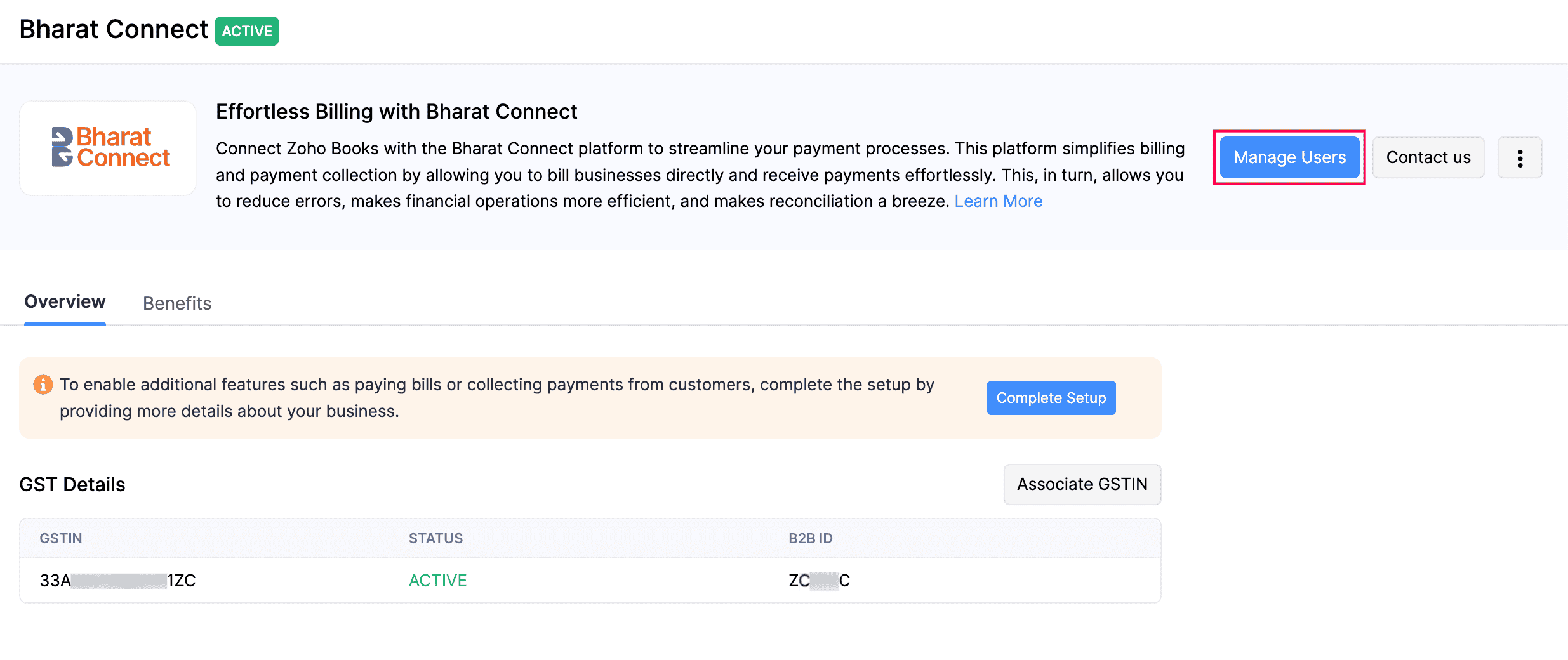Click the GSTIN column header

[x=60, y=538]
